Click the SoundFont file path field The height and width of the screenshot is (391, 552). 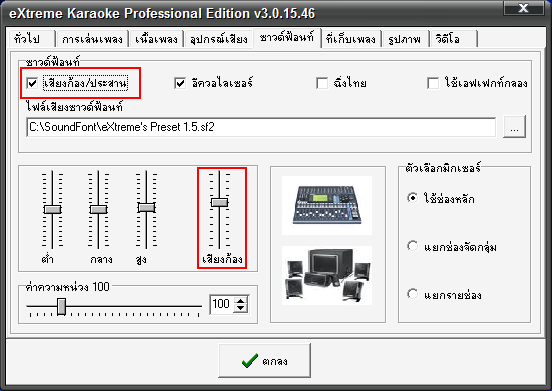[261, 127]
